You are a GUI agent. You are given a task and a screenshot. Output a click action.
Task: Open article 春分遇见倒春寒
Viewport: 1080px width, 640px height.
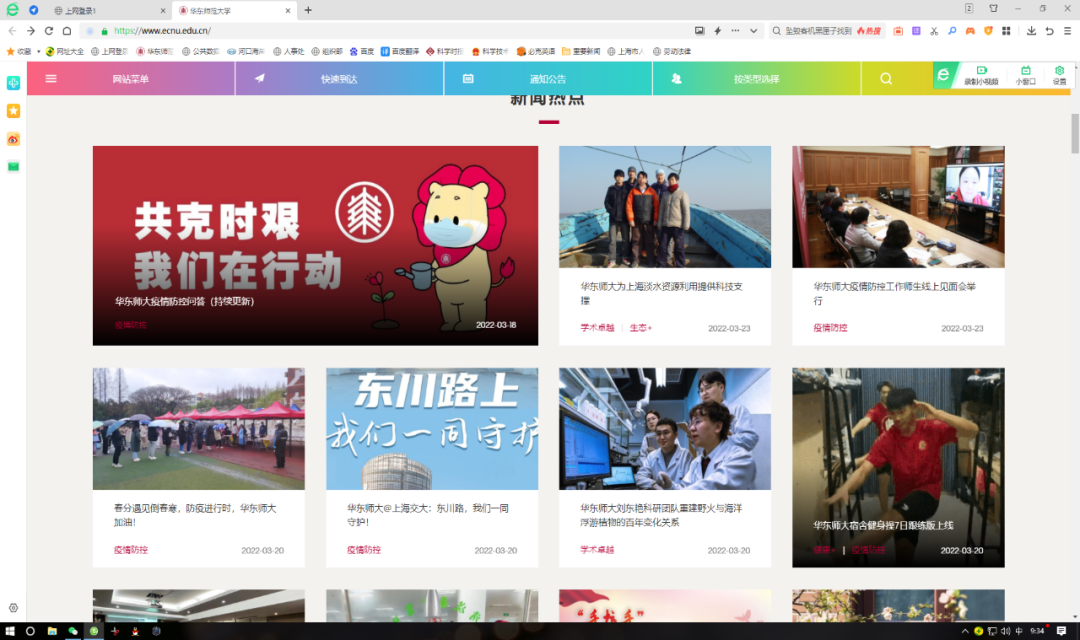click(195, 515)
